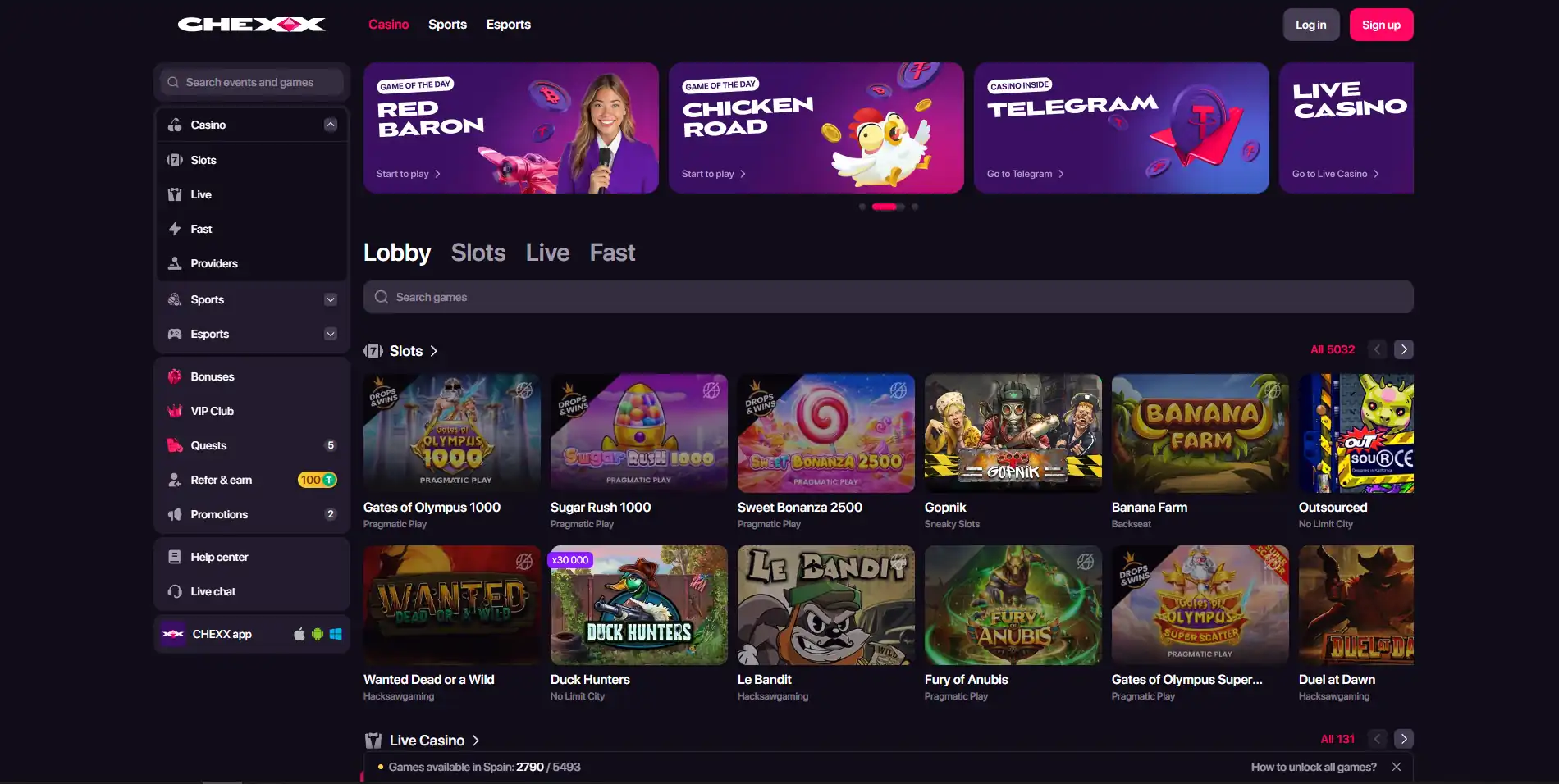Screen dimensions: 1559x784
Task: Click the Sign up button
Action: [1382, 25]
